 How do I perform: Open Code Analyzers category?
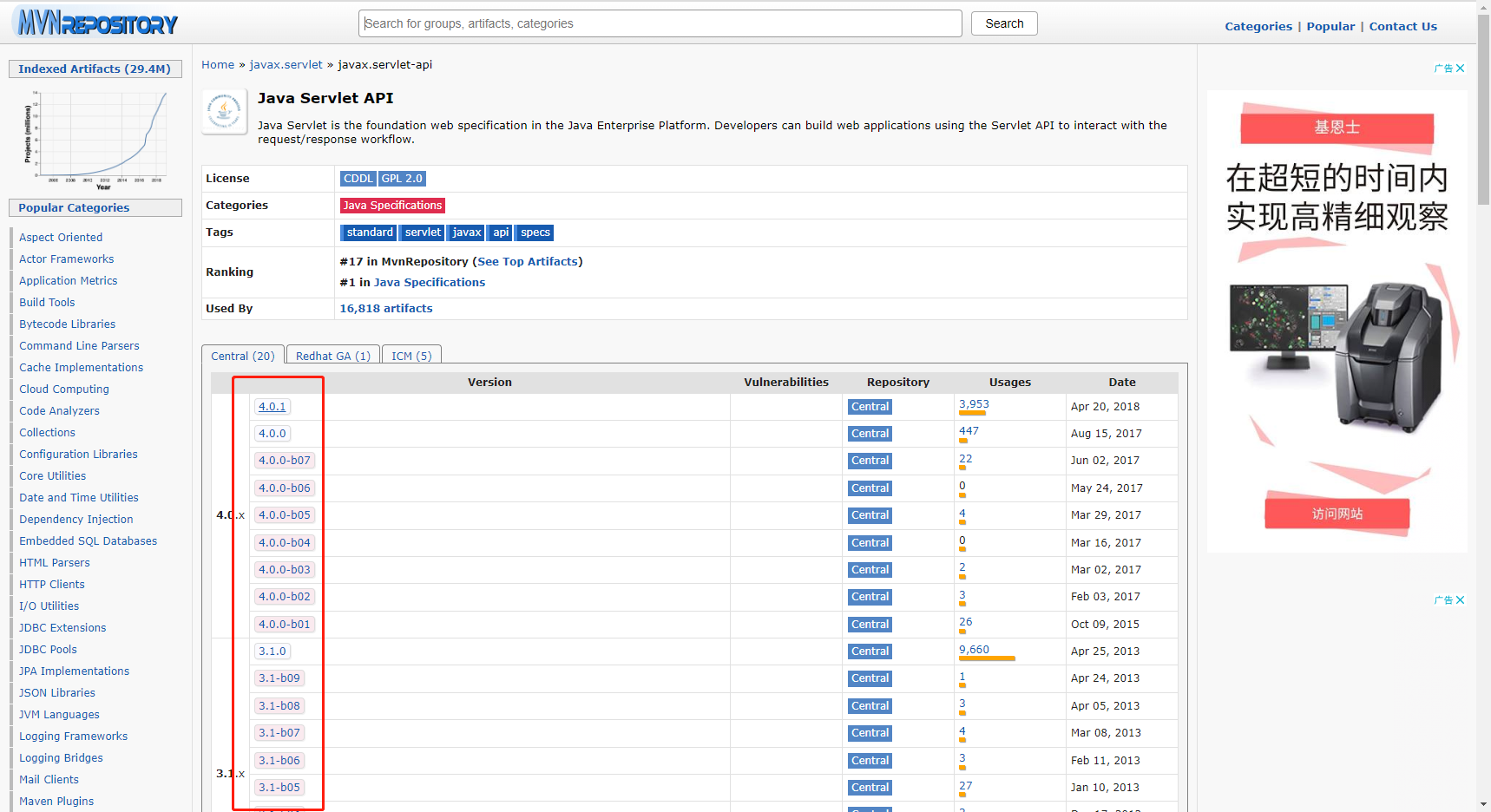(59, 411)
